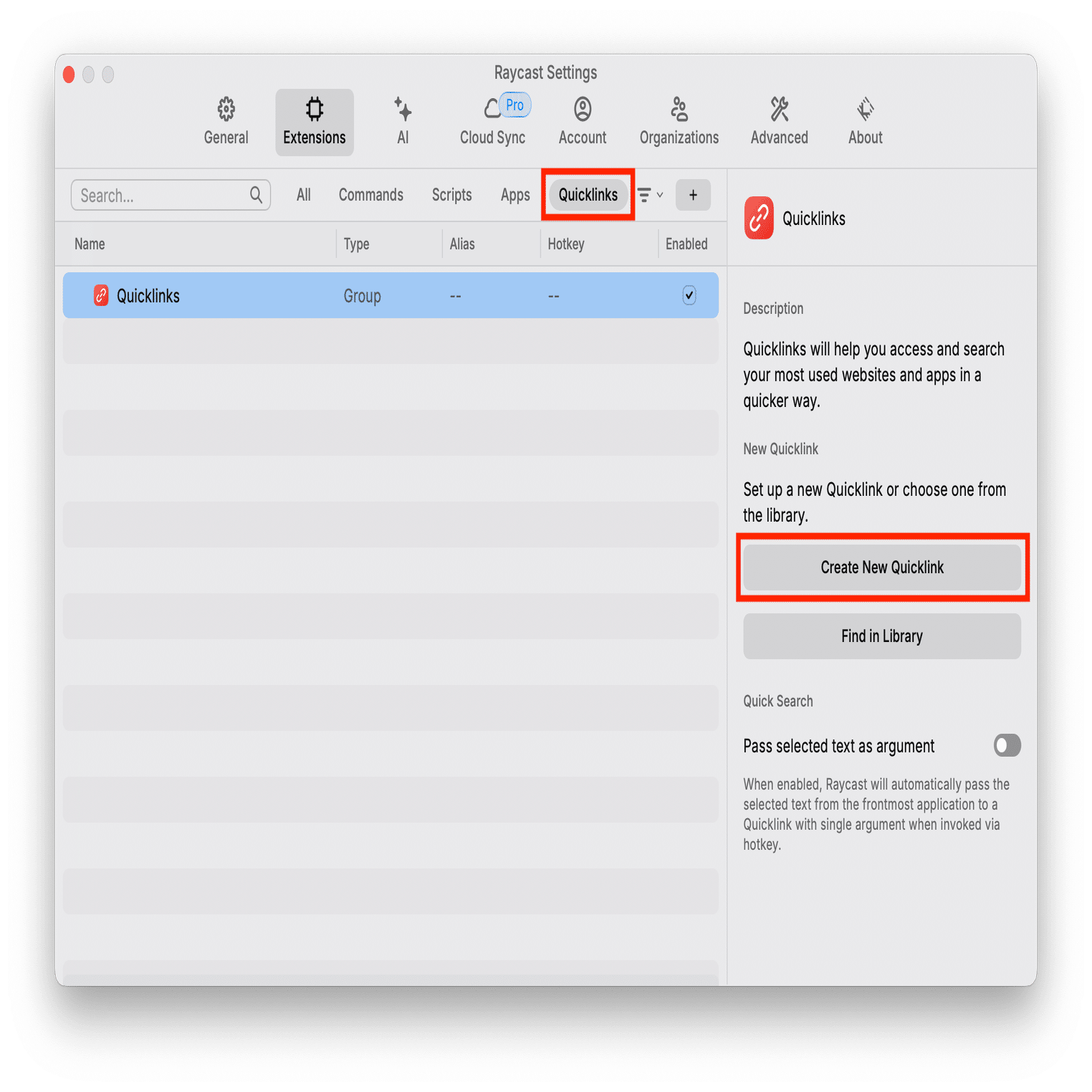Open Organizations settings
The height and width of the screenshot is (1092, 1092).
tap(679, 122)
